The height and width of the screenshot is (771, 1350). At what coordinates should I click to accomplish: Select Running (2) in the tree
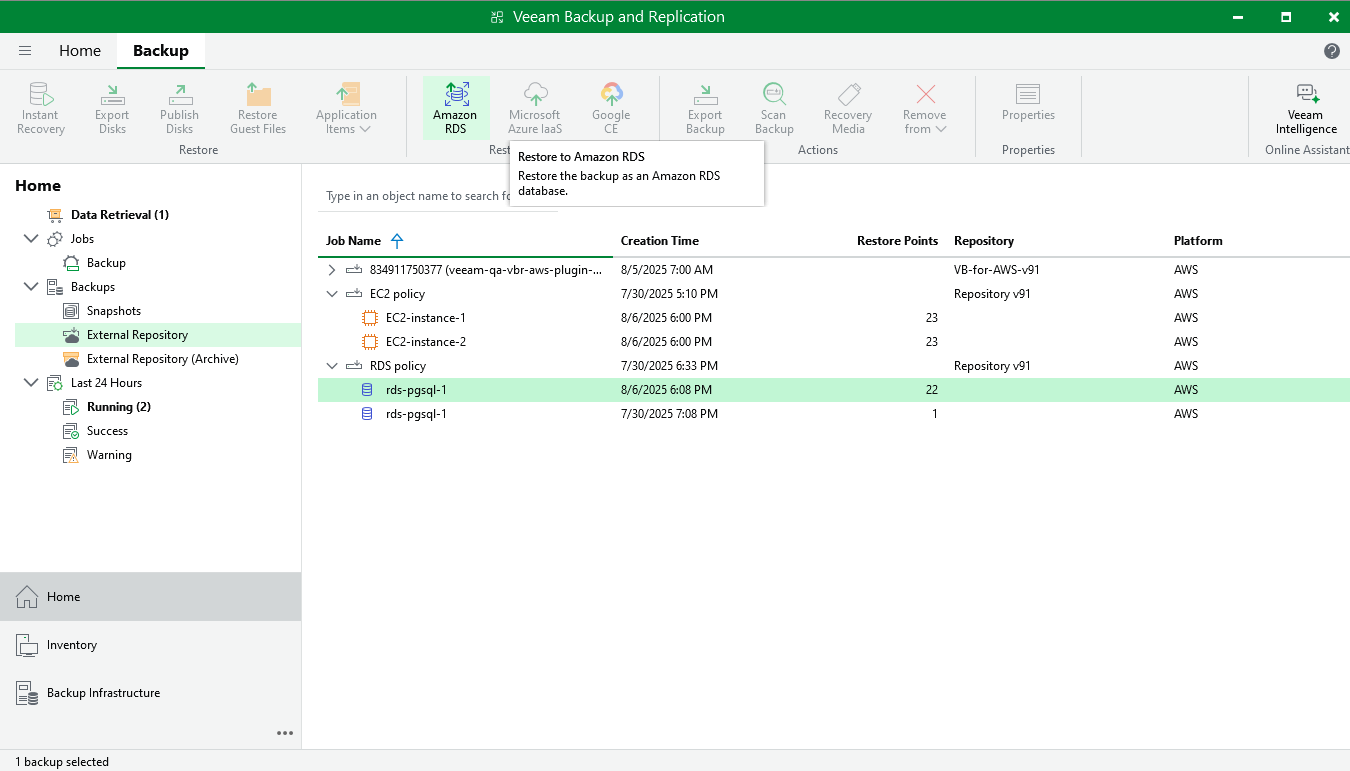point(119,407)
